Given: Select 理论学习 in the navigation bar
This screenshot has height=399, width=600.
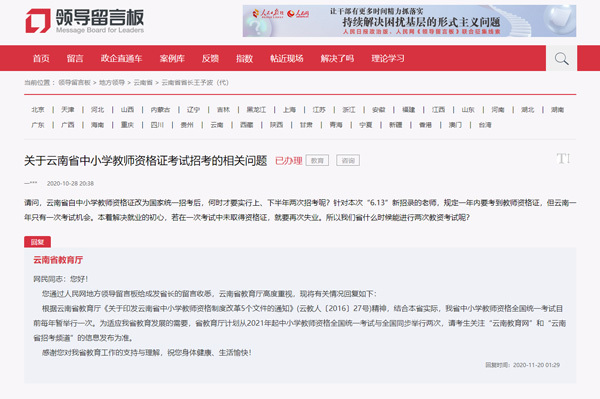Looking at the screenshot, I should coord(388,59).
